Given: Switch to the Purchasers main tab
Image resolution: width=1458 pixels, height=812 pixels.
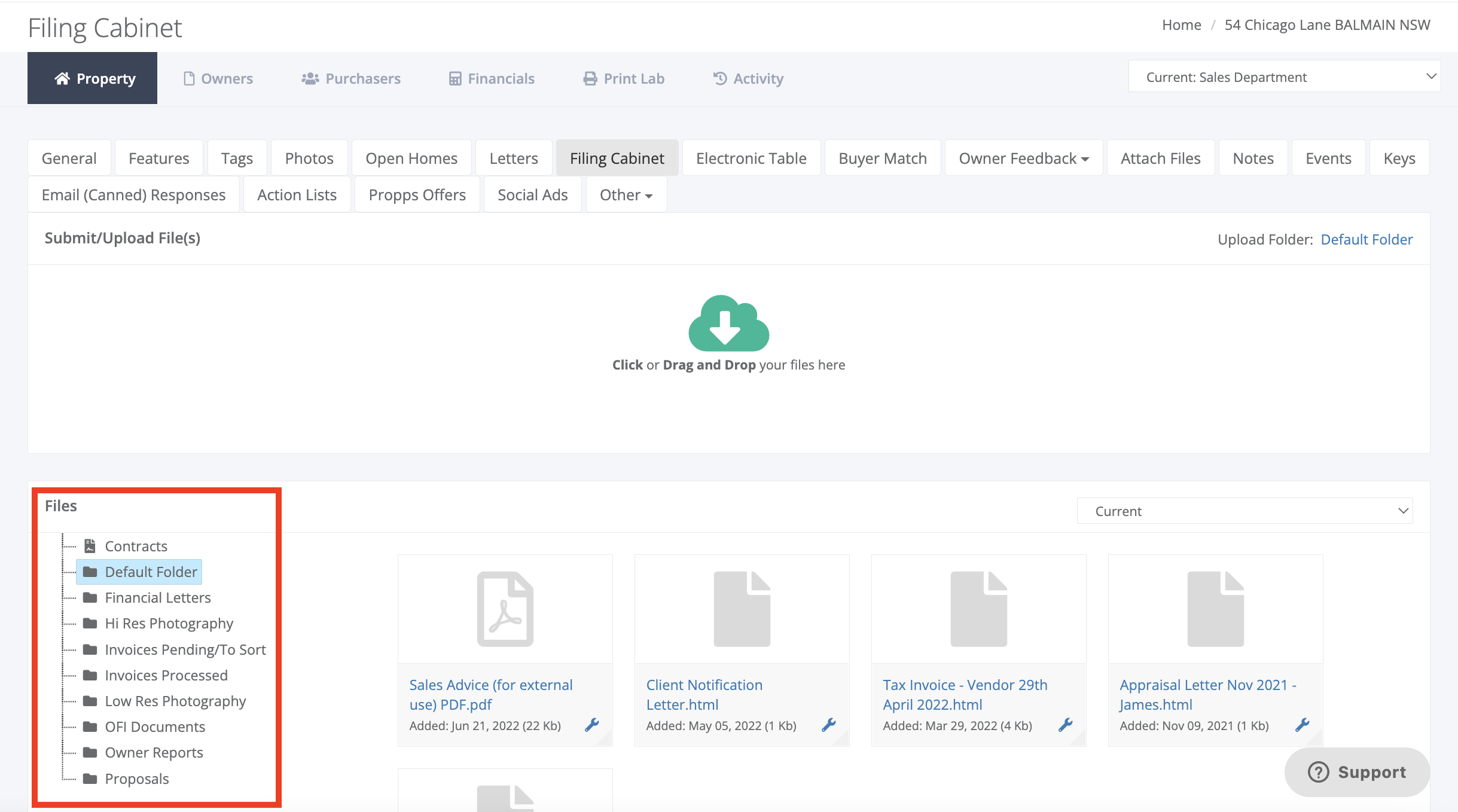Looking at the screenshot, I should [x=350, y=78].
